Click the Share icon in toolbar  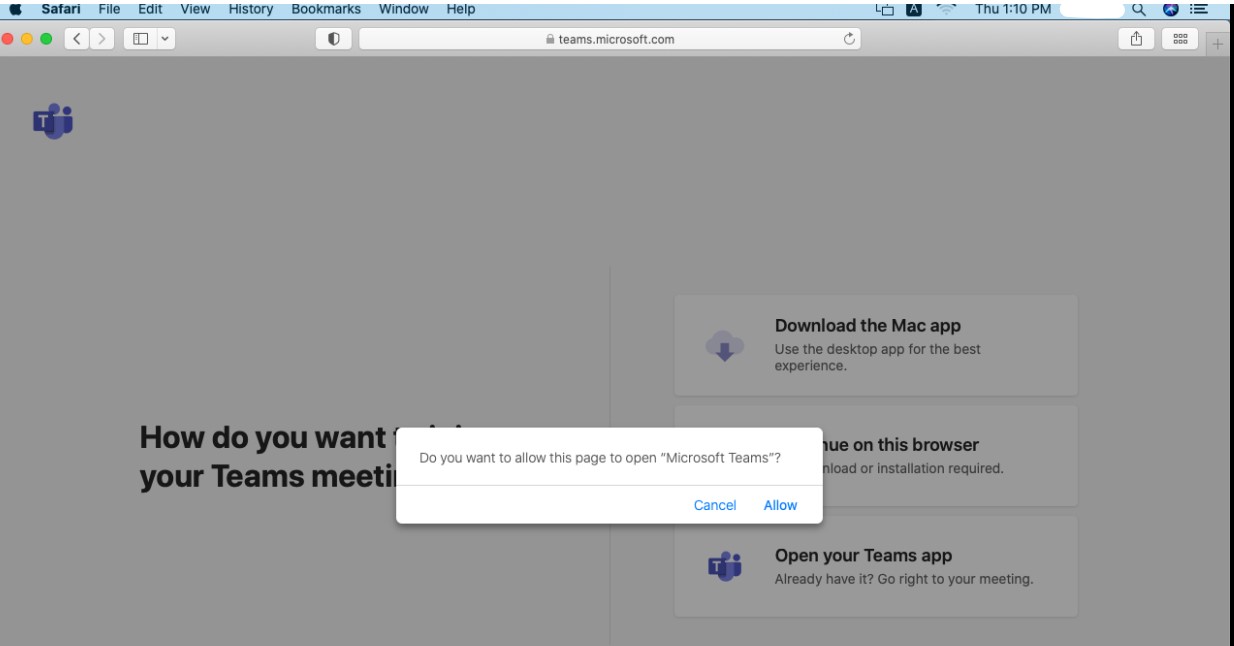1136,39
